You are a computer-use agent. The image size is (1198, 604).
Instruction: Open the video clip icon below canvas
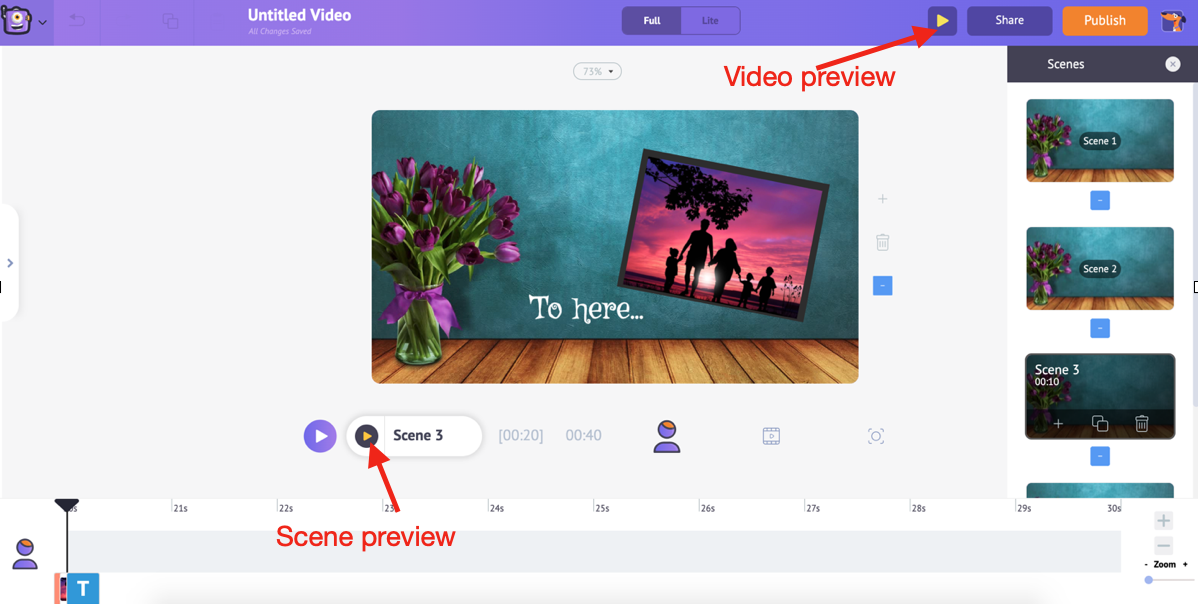point(771,436)
